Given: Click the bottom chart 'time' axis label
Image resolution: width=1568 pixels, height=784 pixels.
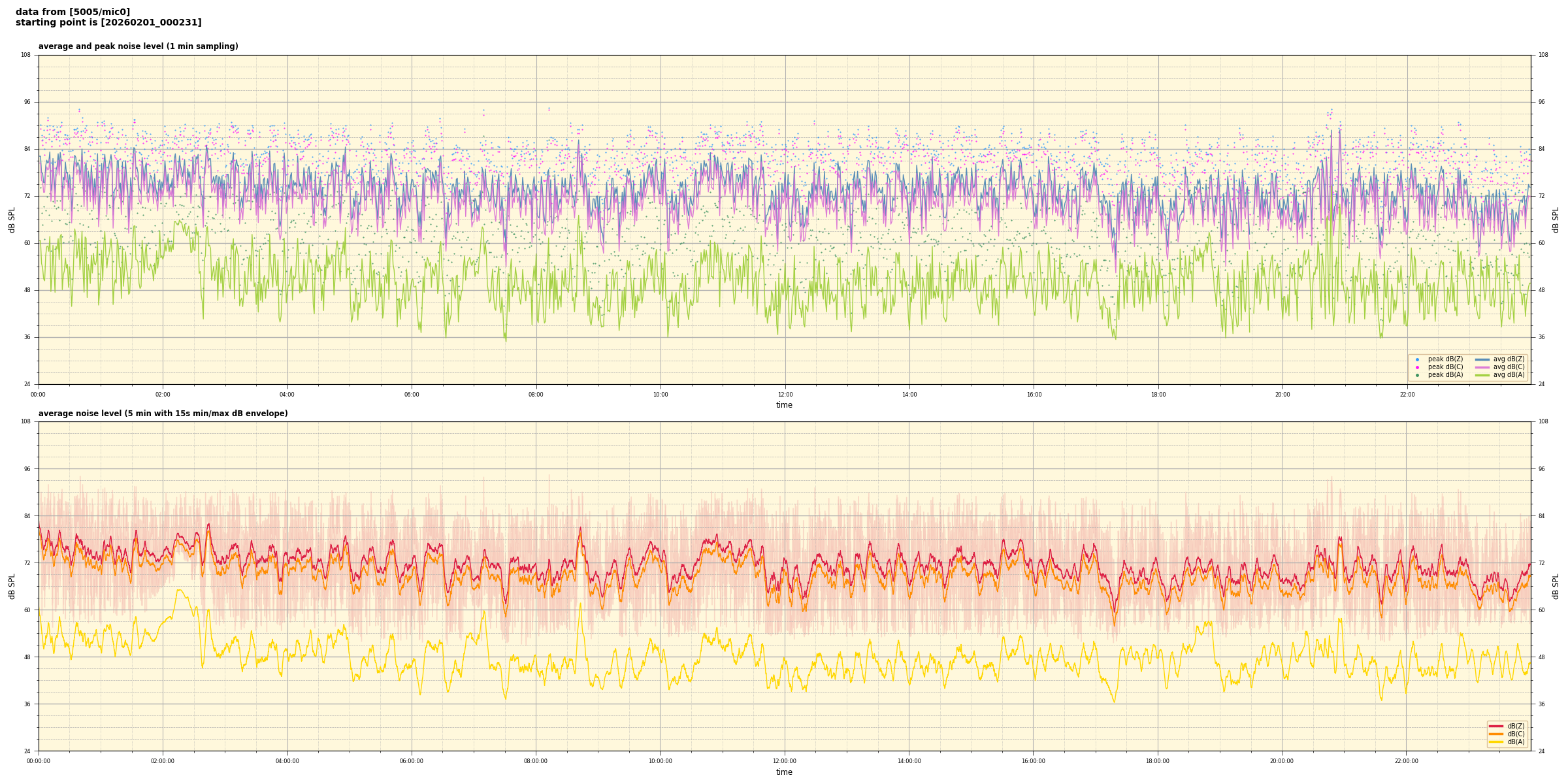Looking at the screenshot, I should click(784, 772).
